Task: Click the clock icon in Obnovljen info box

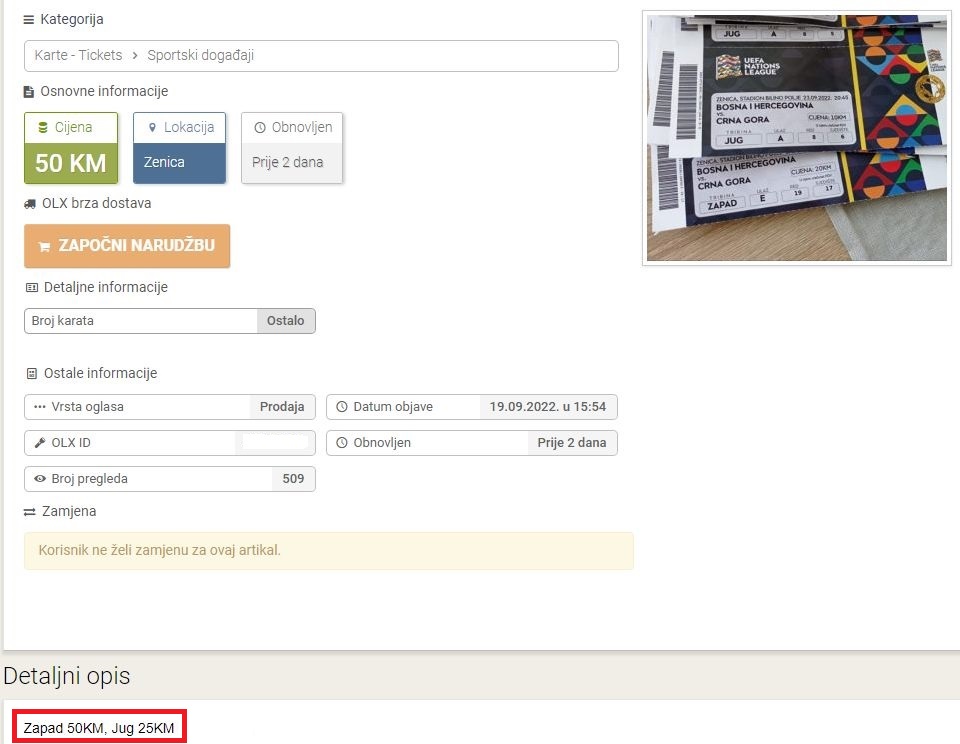Action: [x=260, y=128]
